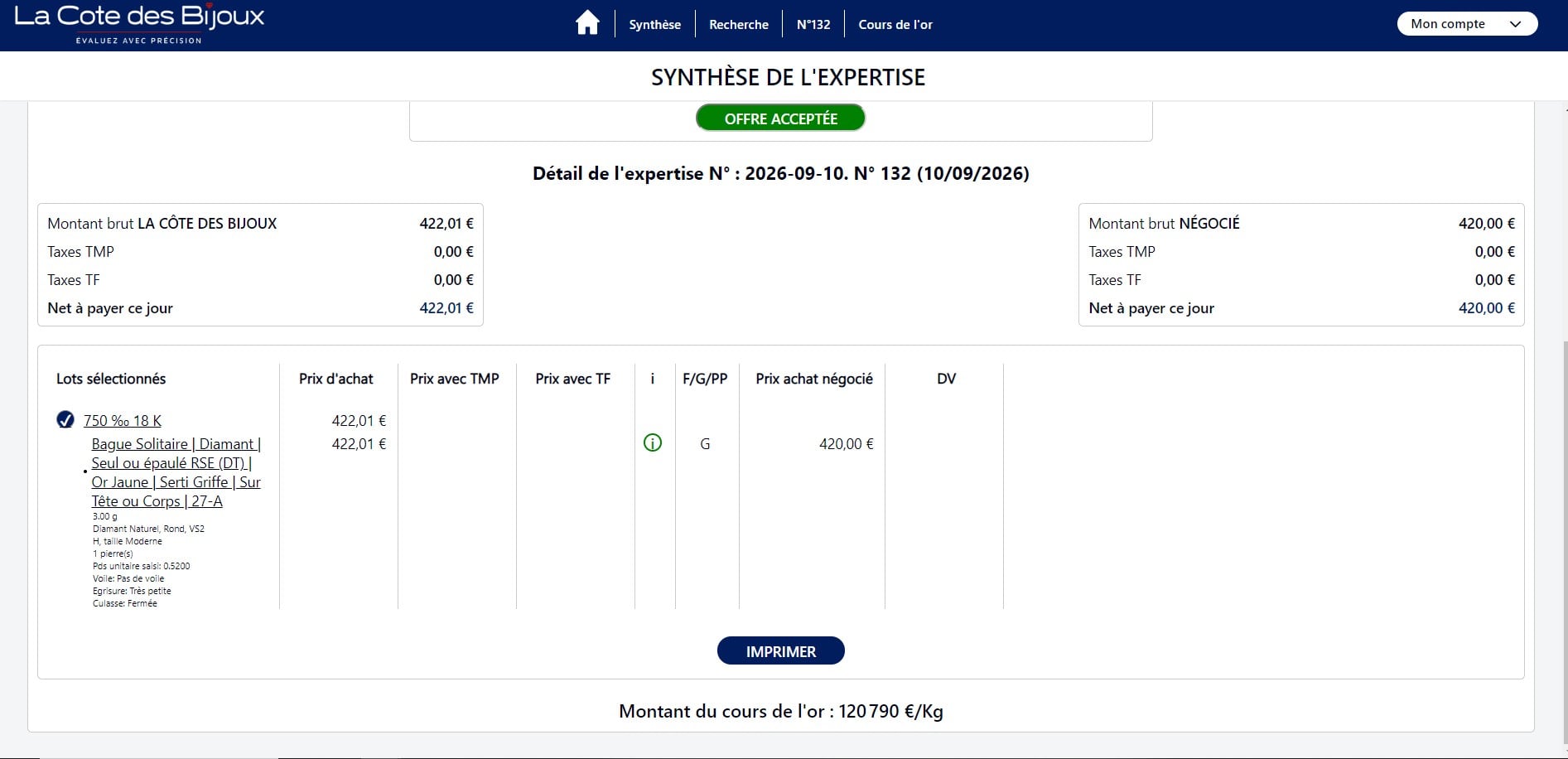The height and width of the screenshot is (759, 1568).
Task: Click the Prix avec TMP column header
Action: click(x=455, y=379)
